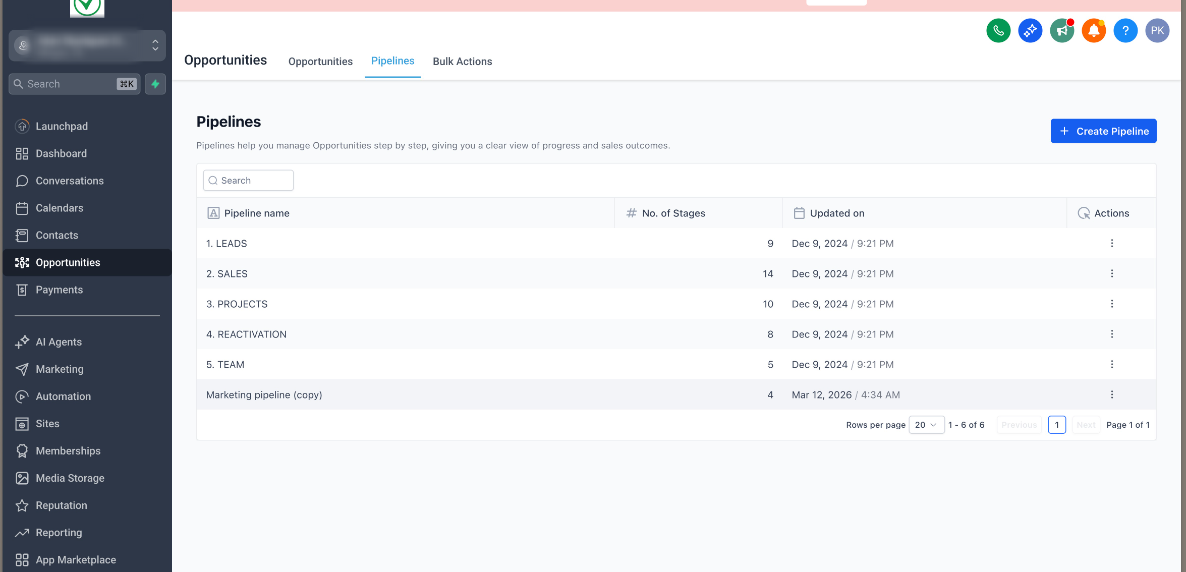Click the Marketing paper plane icon
1186x572 pixels.
point(22,369)
